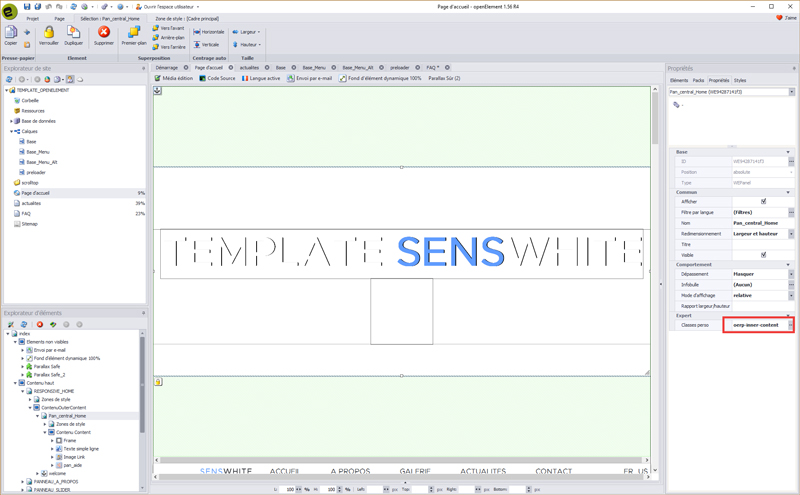Viewport: 800px width, 495px height.
Task: Click the Classes perso input field
Action: point(760,325)
